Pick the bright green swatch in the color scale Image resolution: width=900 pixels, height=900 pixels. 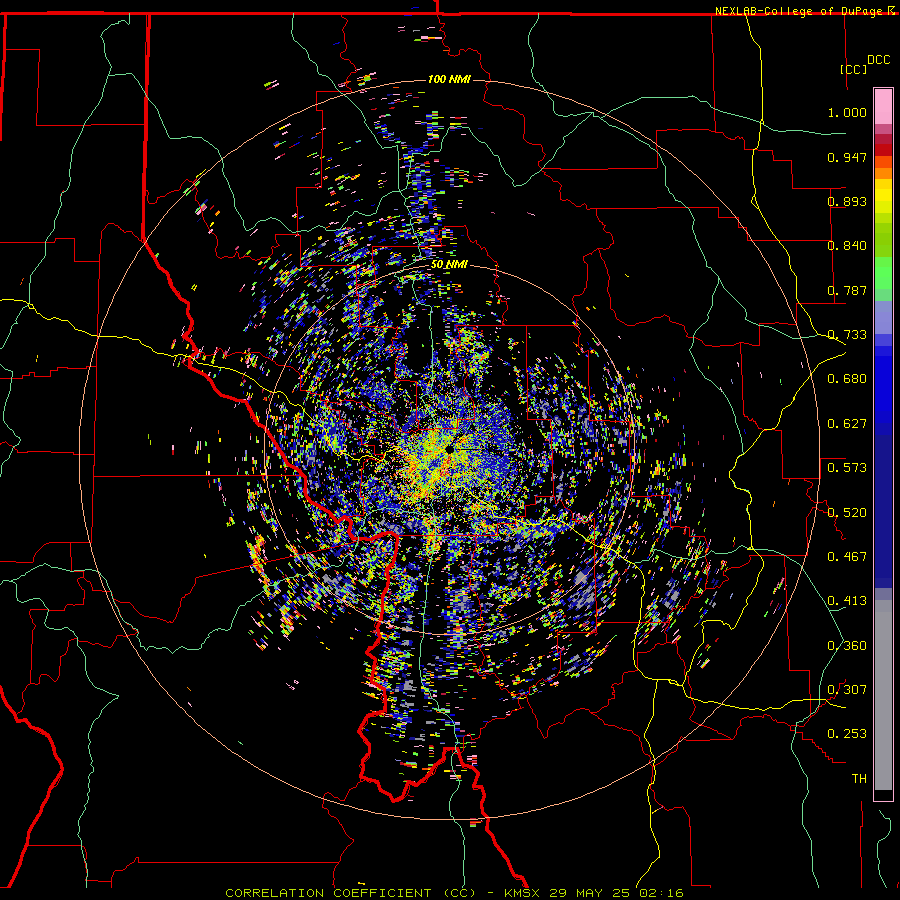(883, 273)
